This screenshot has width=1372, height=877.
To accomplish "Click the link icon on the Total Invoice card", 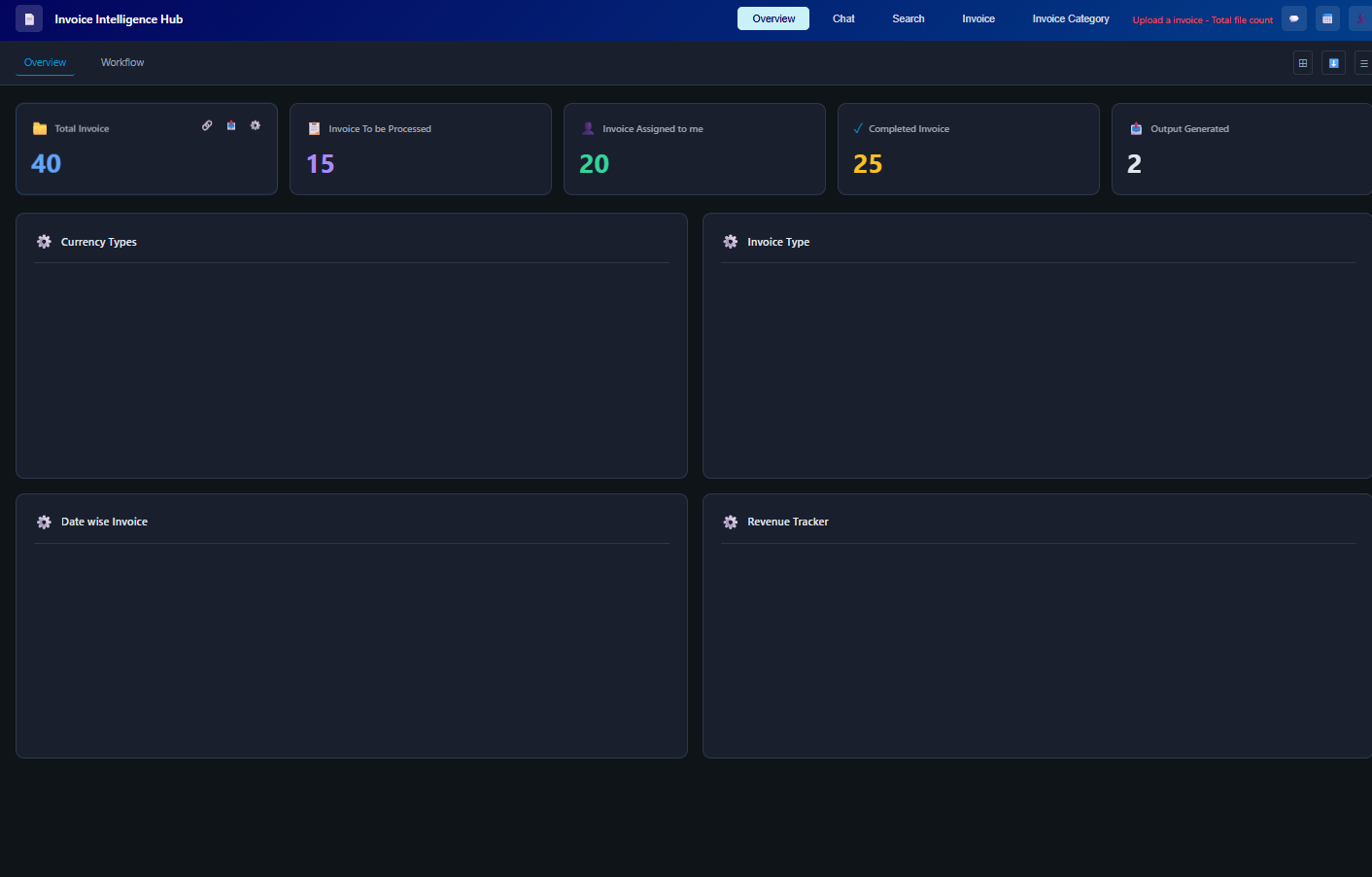I will [207, 125].
